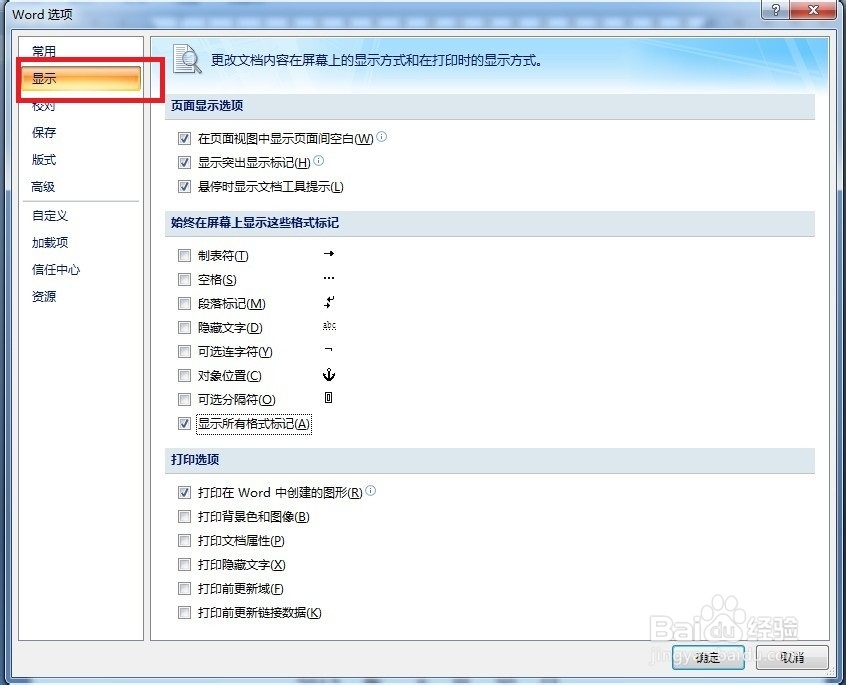Click the space dots icon beside 空格
Screen dimensions: 846x685
[330, 279]
